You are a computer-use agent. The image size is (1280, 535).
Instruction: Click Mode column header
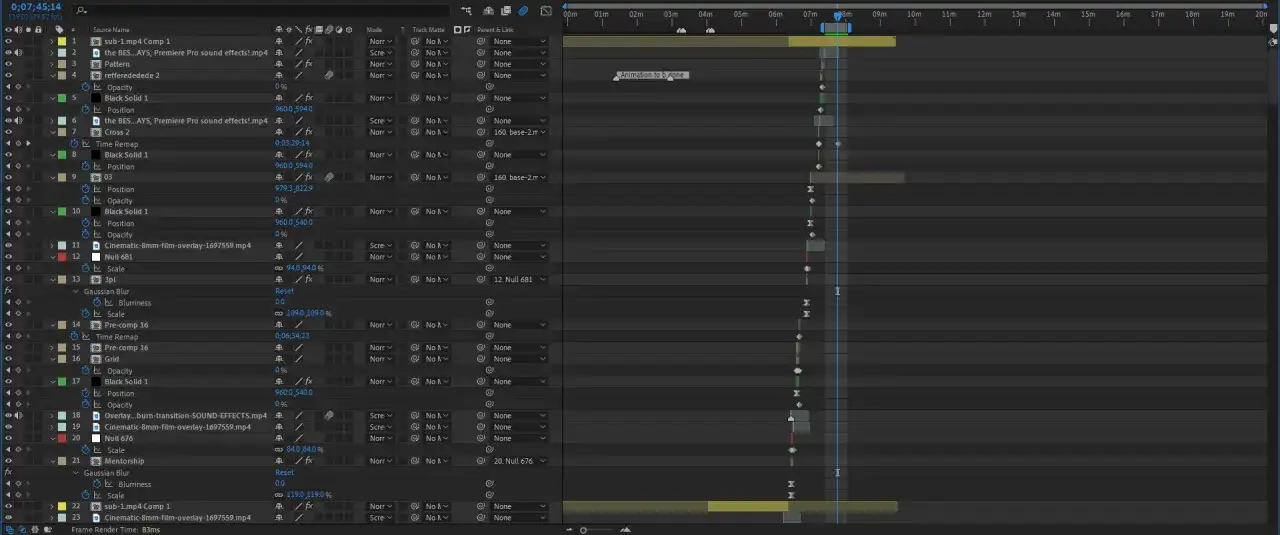[375, 30]
